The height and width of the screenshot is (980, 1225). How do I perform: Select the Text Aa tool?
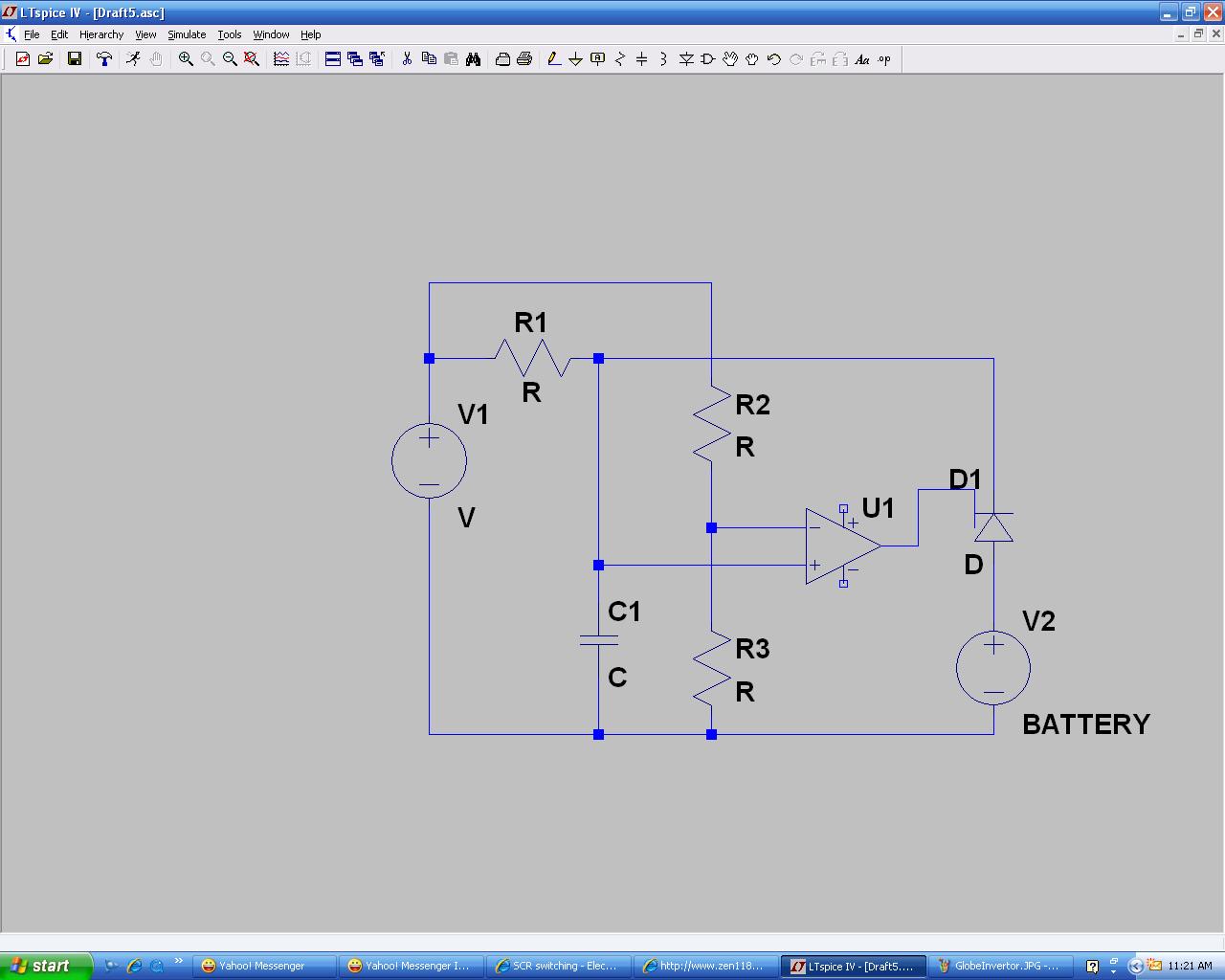862,59
